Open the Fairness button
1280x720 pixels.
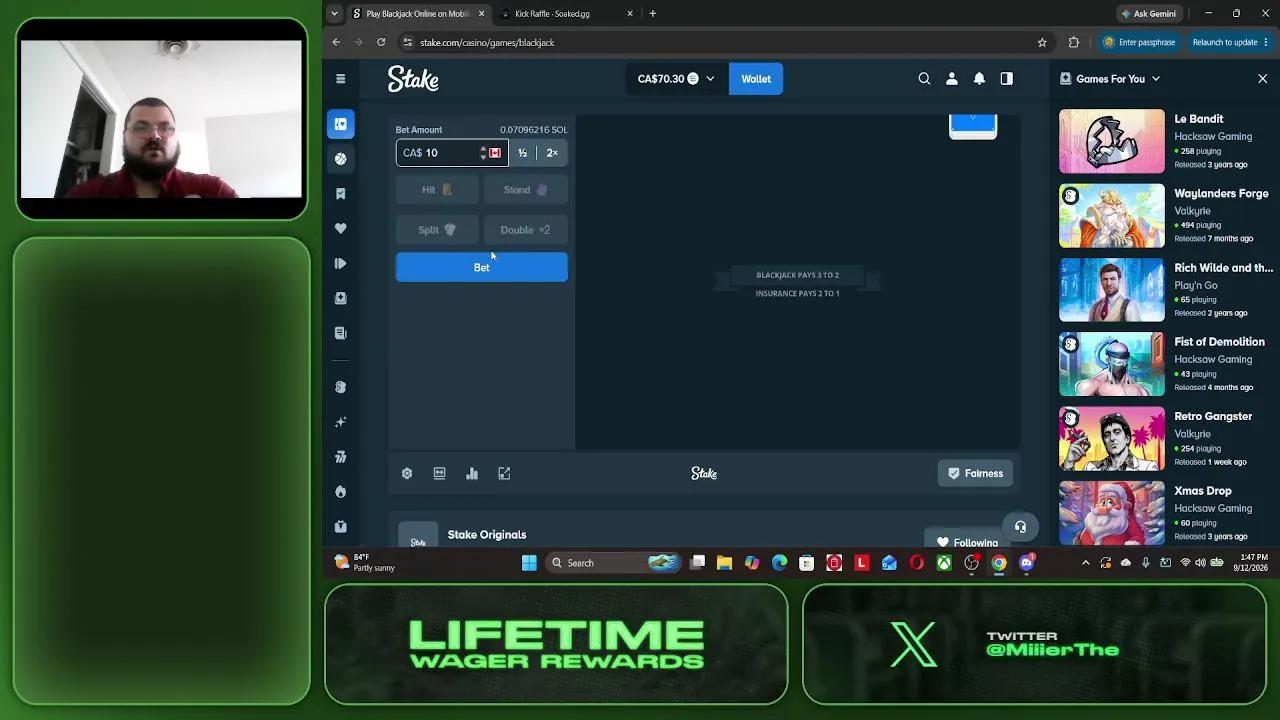tap(975, 474)
